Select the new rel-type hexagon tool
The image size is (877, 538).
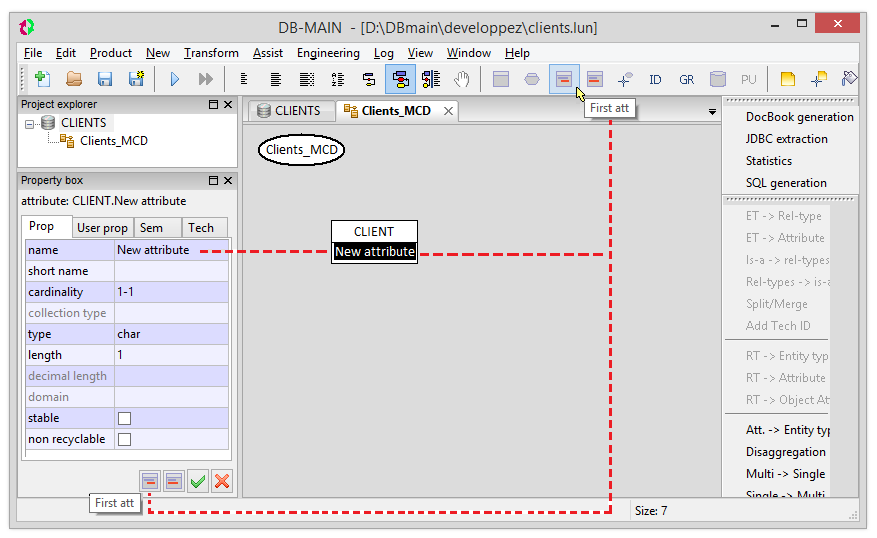point(532,79)
